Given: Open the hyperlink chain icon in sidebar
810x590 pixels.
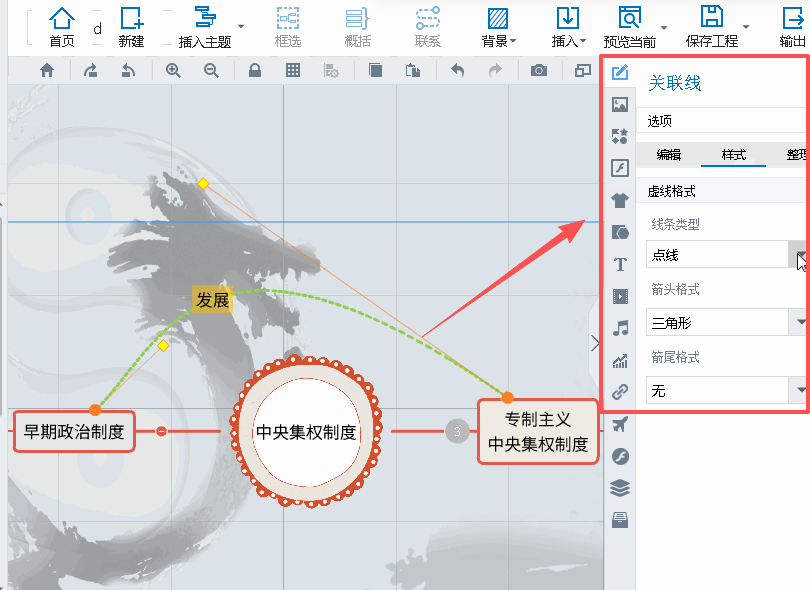Looking at the screenshot, I should pos(620,391).
